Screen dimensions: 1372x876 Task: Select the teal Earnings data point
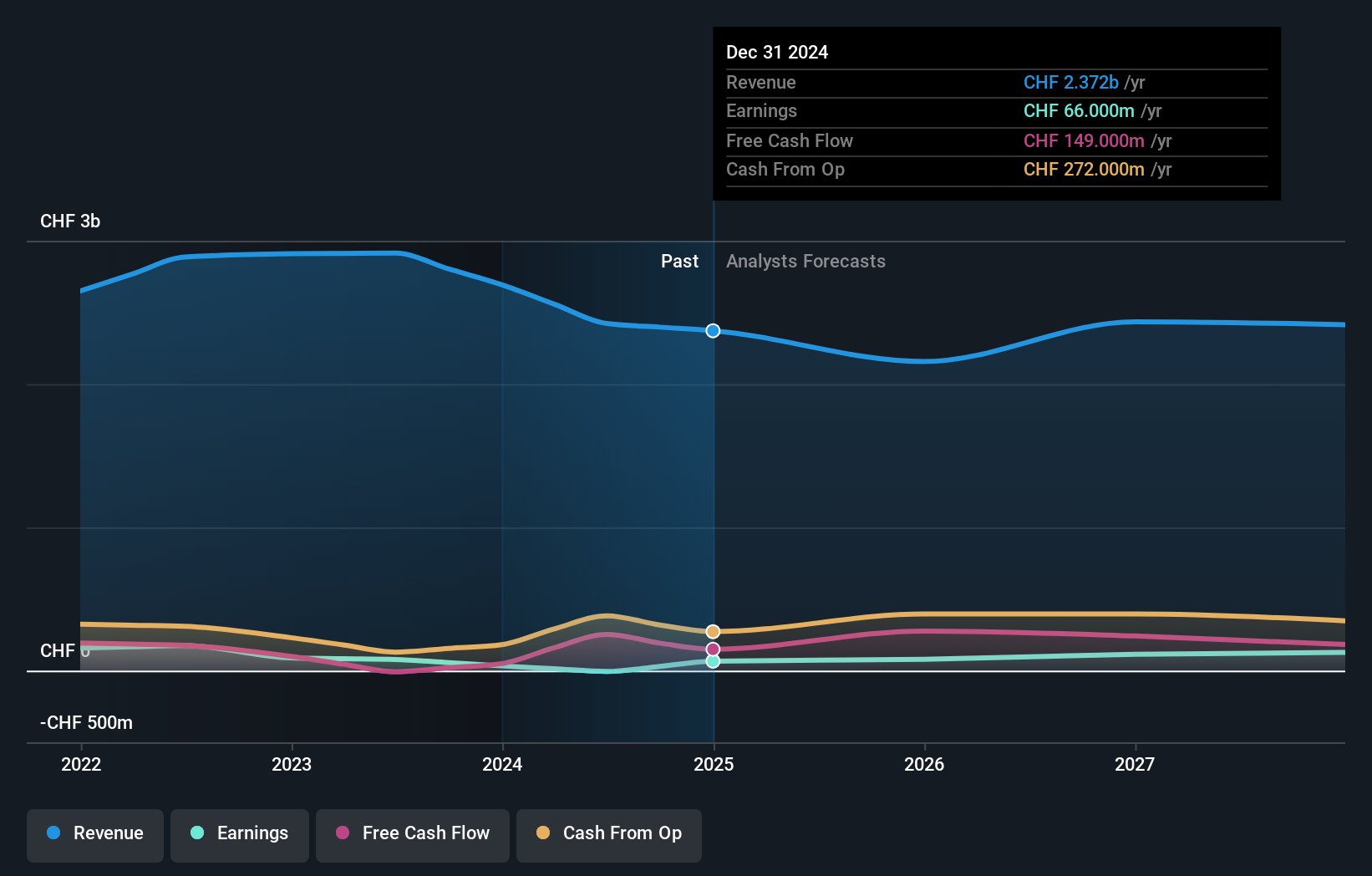coord(713,663)
